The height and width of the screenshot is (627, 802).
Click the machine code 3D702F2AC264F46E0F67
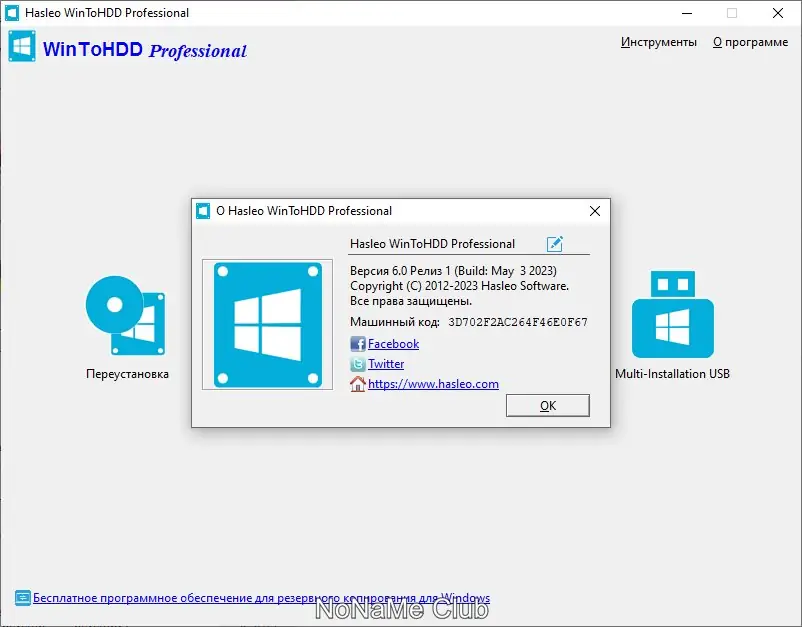[x=518, y=322]
